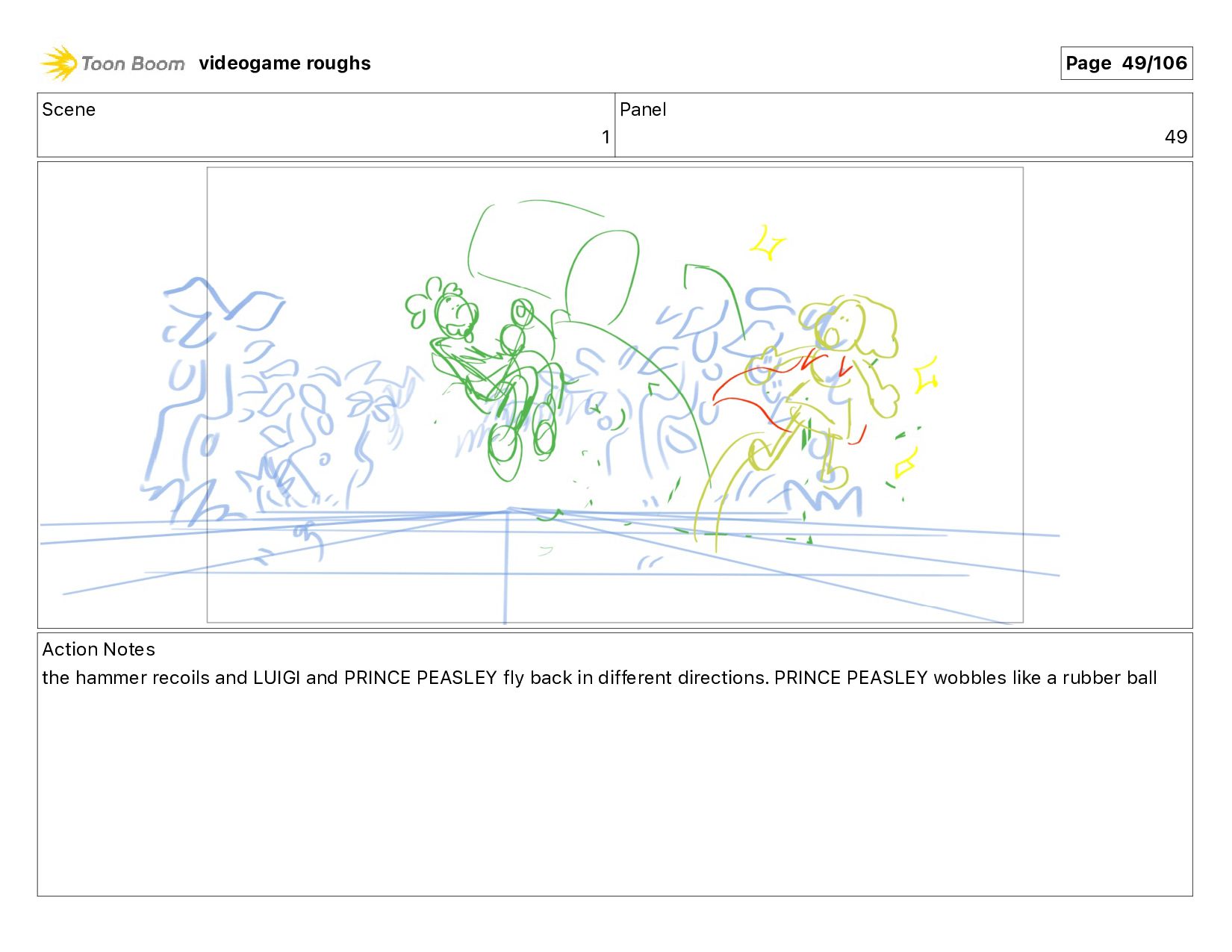Click the empty area of notes box

pyautogui.click(x=615, y=791)
